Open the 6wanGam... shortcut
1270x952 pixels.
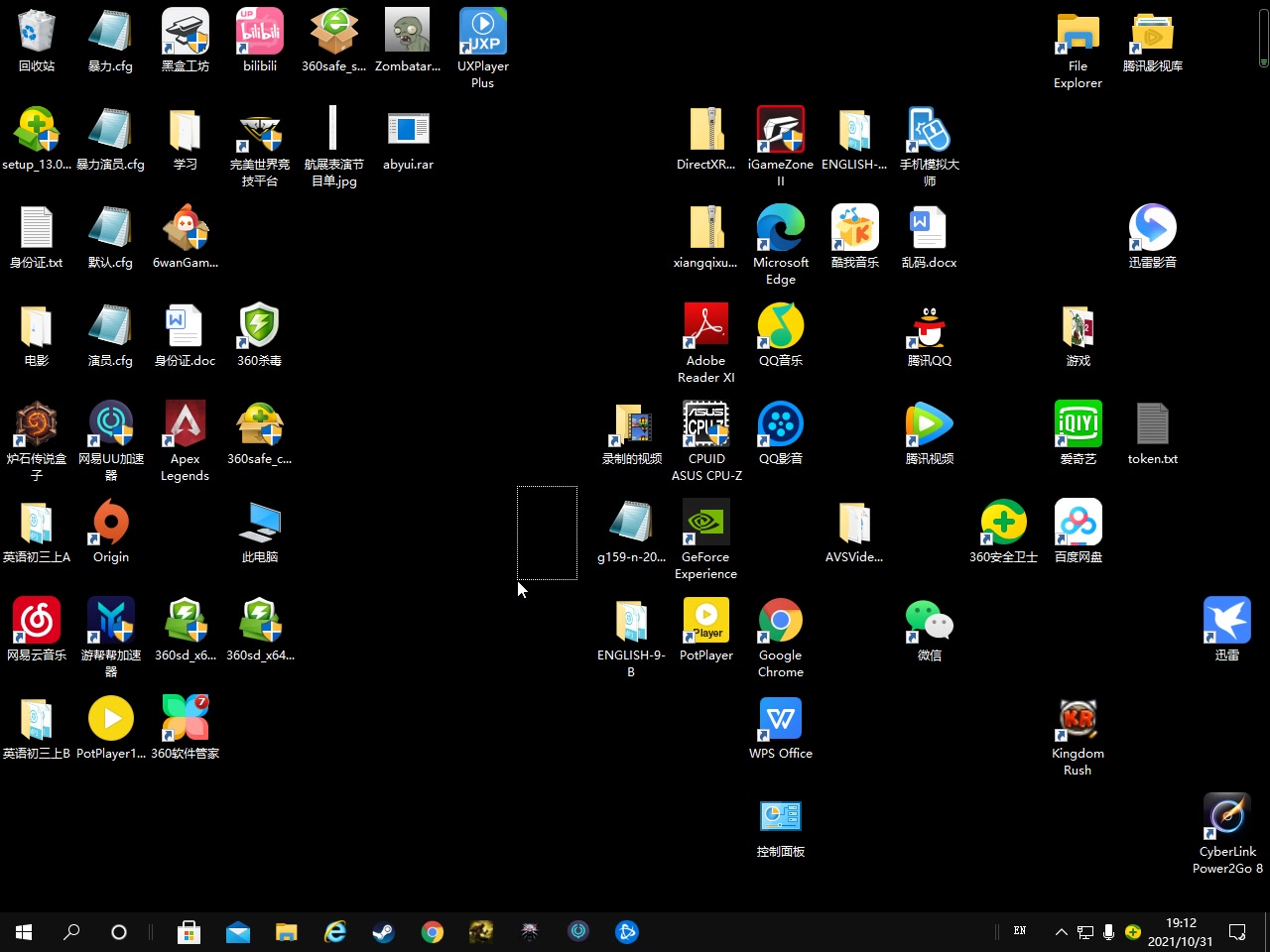[186, 236]
